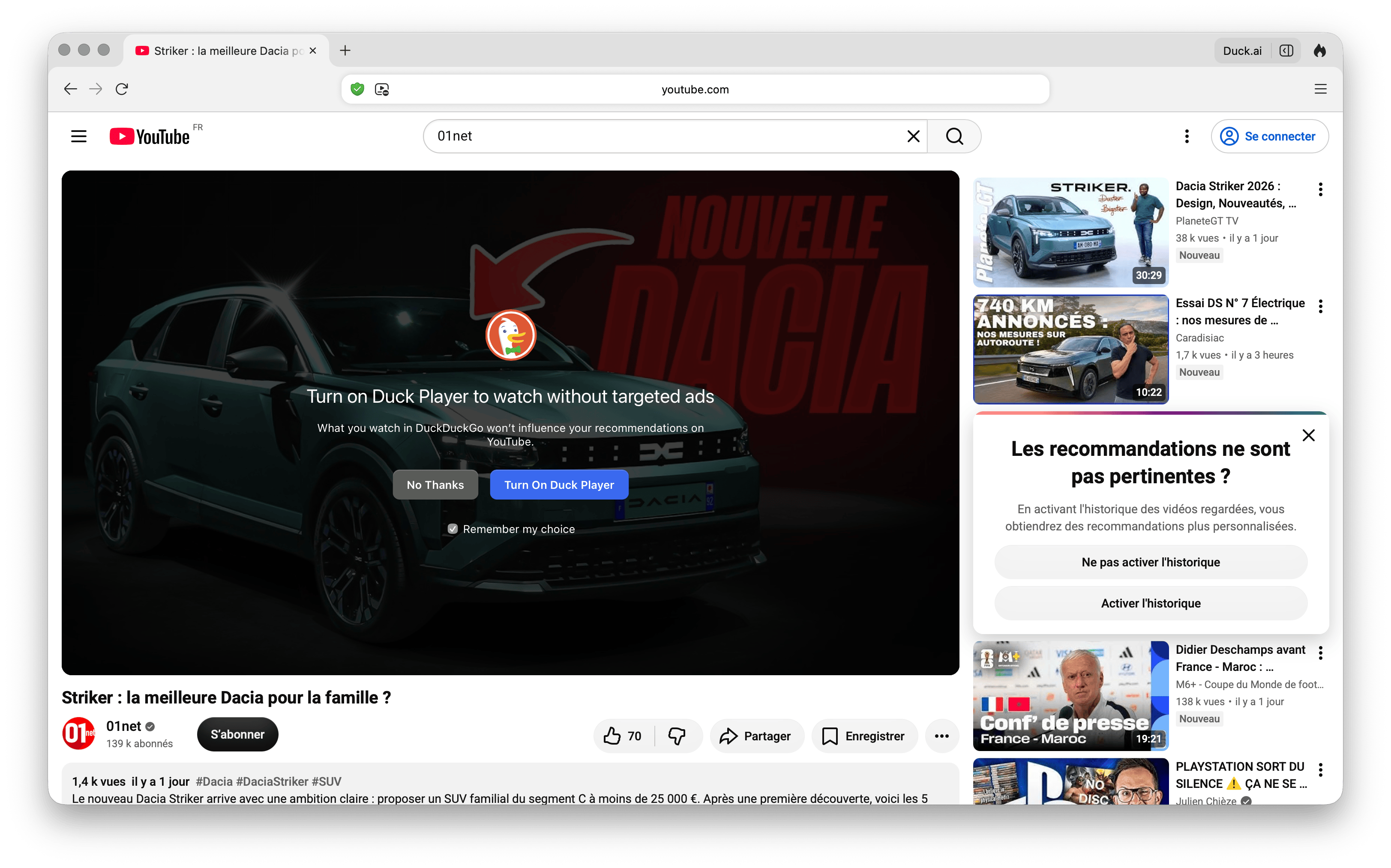The width and height of the screenshot is (1391, 868).
Task: Open the green privacy shield icon
Action: pos(357,89)
